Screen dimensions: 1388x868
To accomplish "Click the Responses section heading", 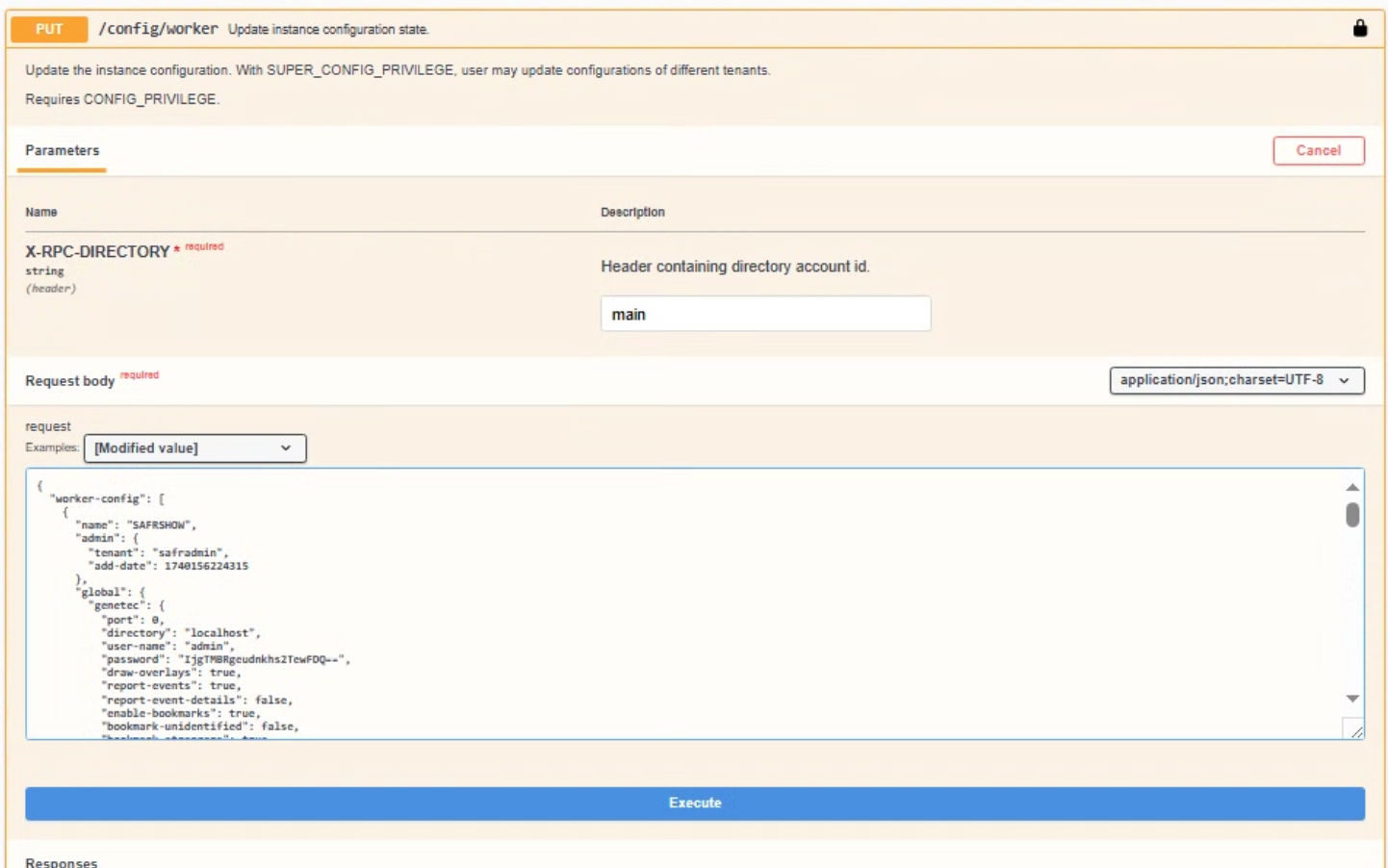I will click(62, 862).
